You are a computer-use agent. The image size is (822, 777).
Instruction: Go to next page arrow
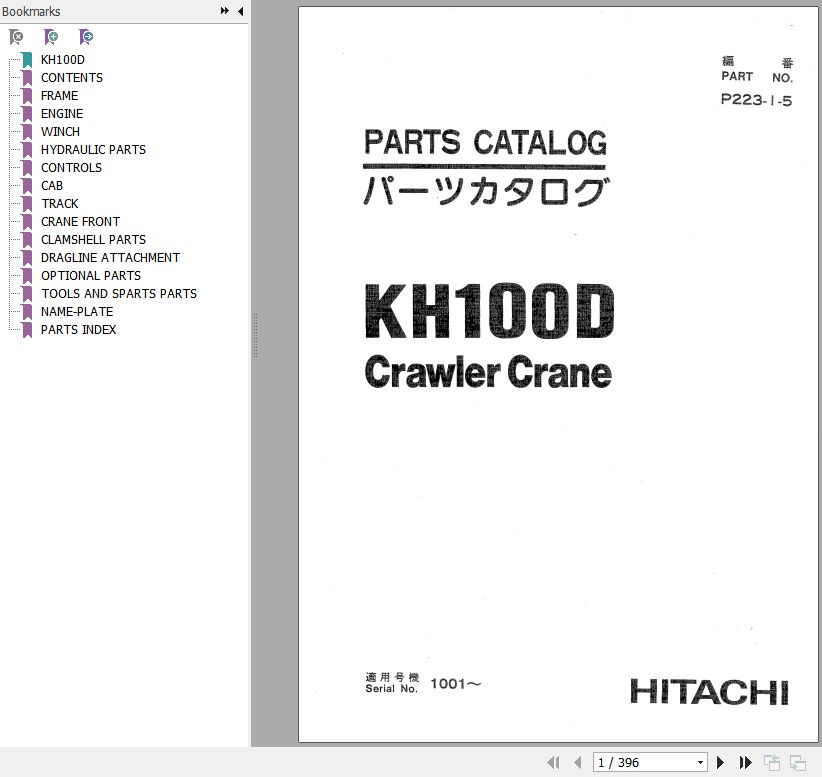tap(720, 762)
